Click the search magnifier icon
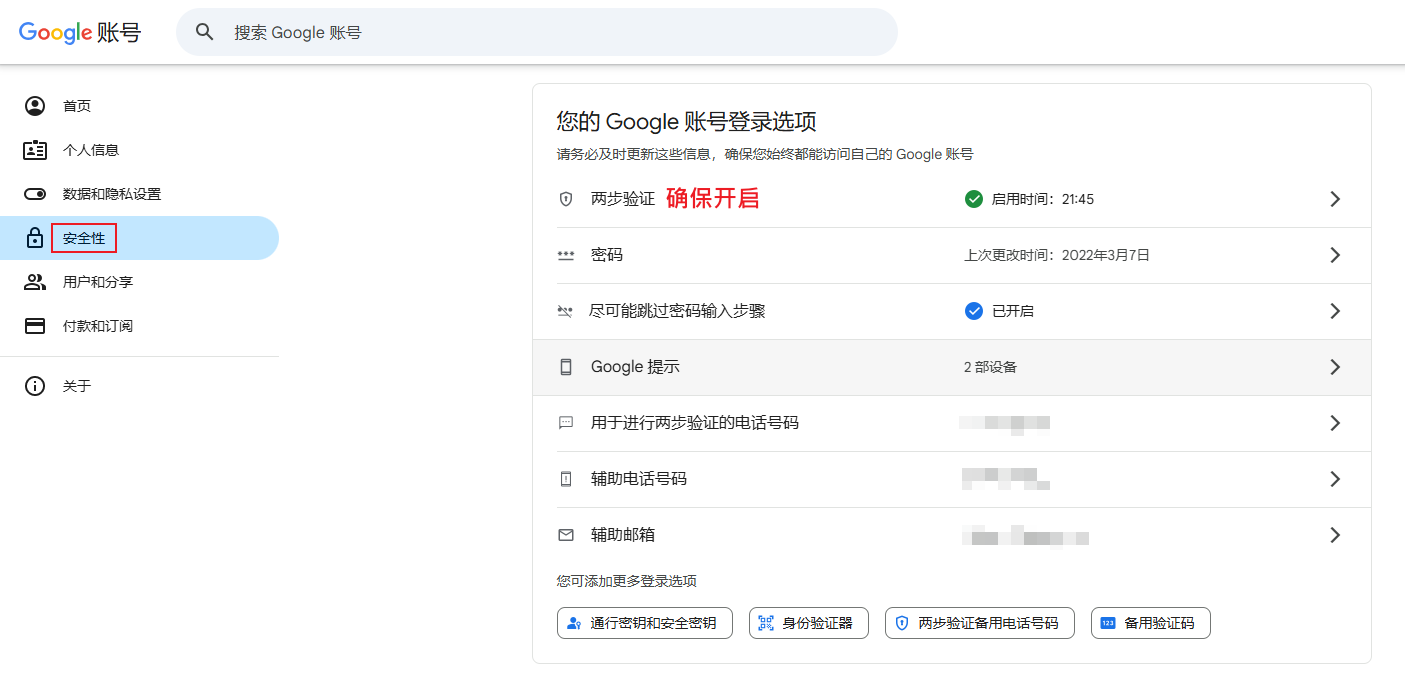 pyautogui.click(x=205, y=32)
